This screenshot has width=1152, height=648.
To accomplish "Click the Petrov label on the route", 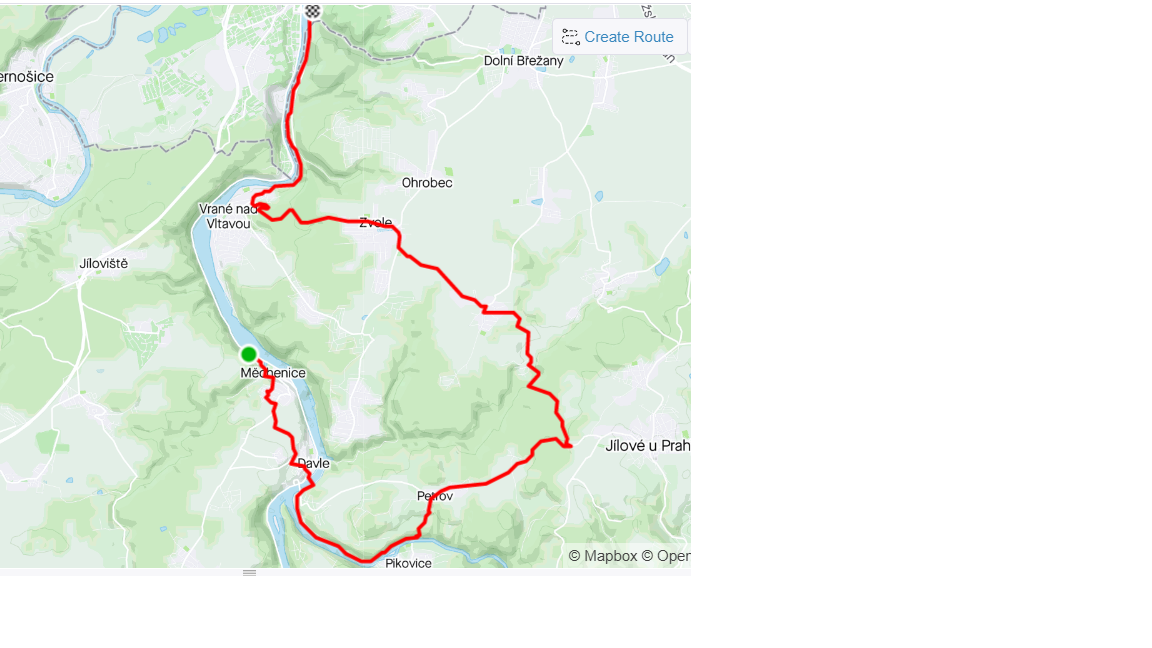I will pos(435,496).
